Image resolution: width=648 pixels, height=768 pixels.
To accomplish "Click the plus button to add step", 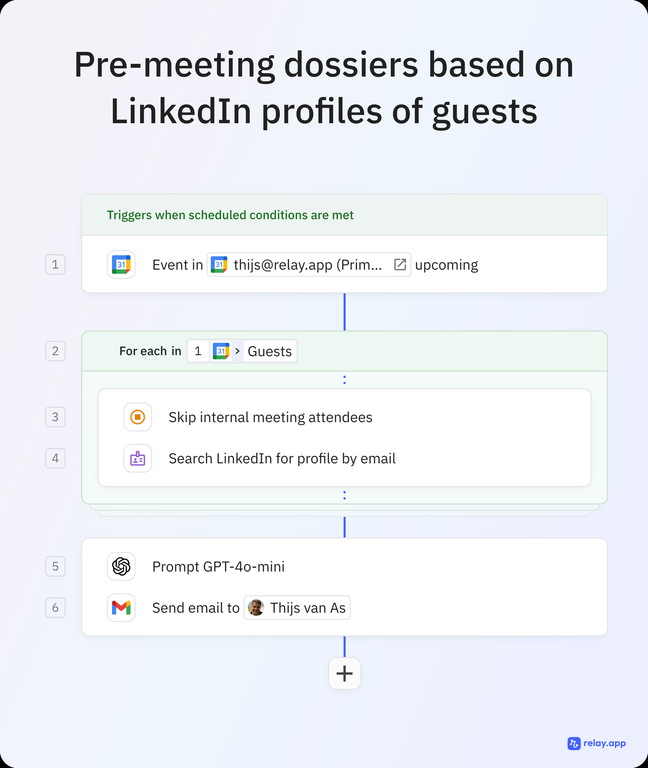I will (x=344, y=674).
